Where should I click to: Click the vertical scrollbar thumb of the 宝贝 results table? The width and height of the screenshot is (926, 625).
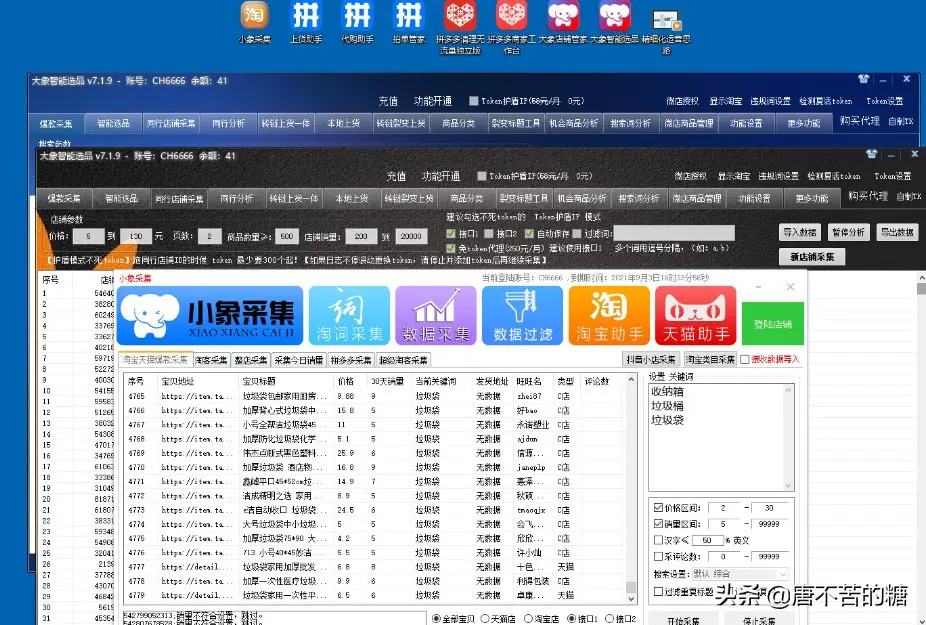[x=631, y=587]
